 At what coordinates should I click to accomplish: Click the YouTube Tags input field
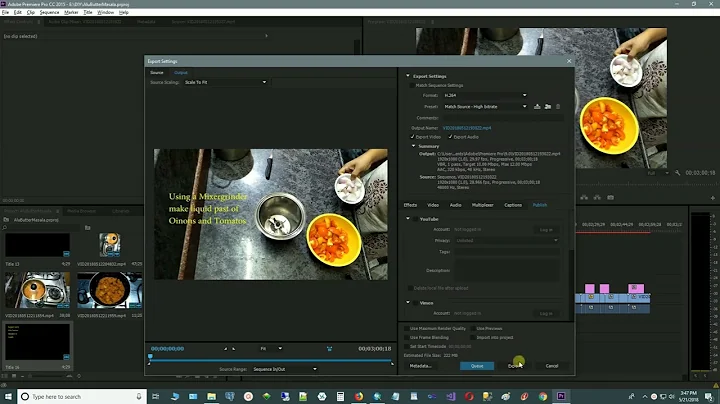pyautogui.click(x=507, y=252)
